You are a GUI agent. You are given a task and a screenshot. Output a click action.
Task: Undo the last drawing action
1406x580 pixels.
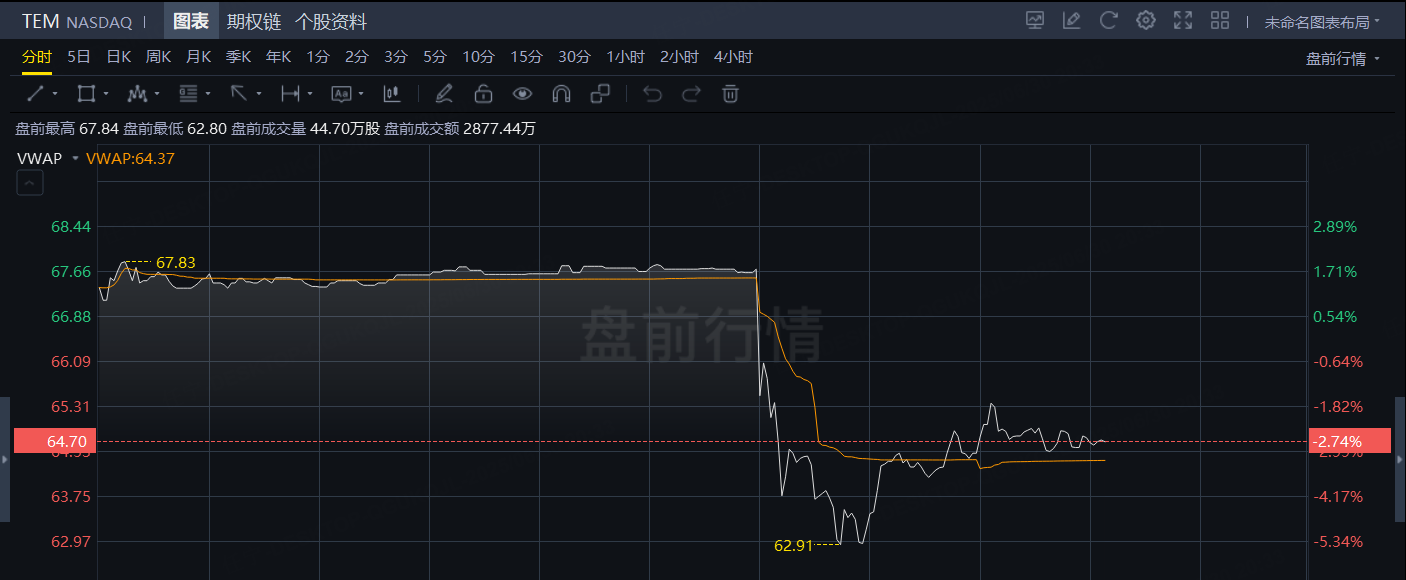(x=653, y=94)
